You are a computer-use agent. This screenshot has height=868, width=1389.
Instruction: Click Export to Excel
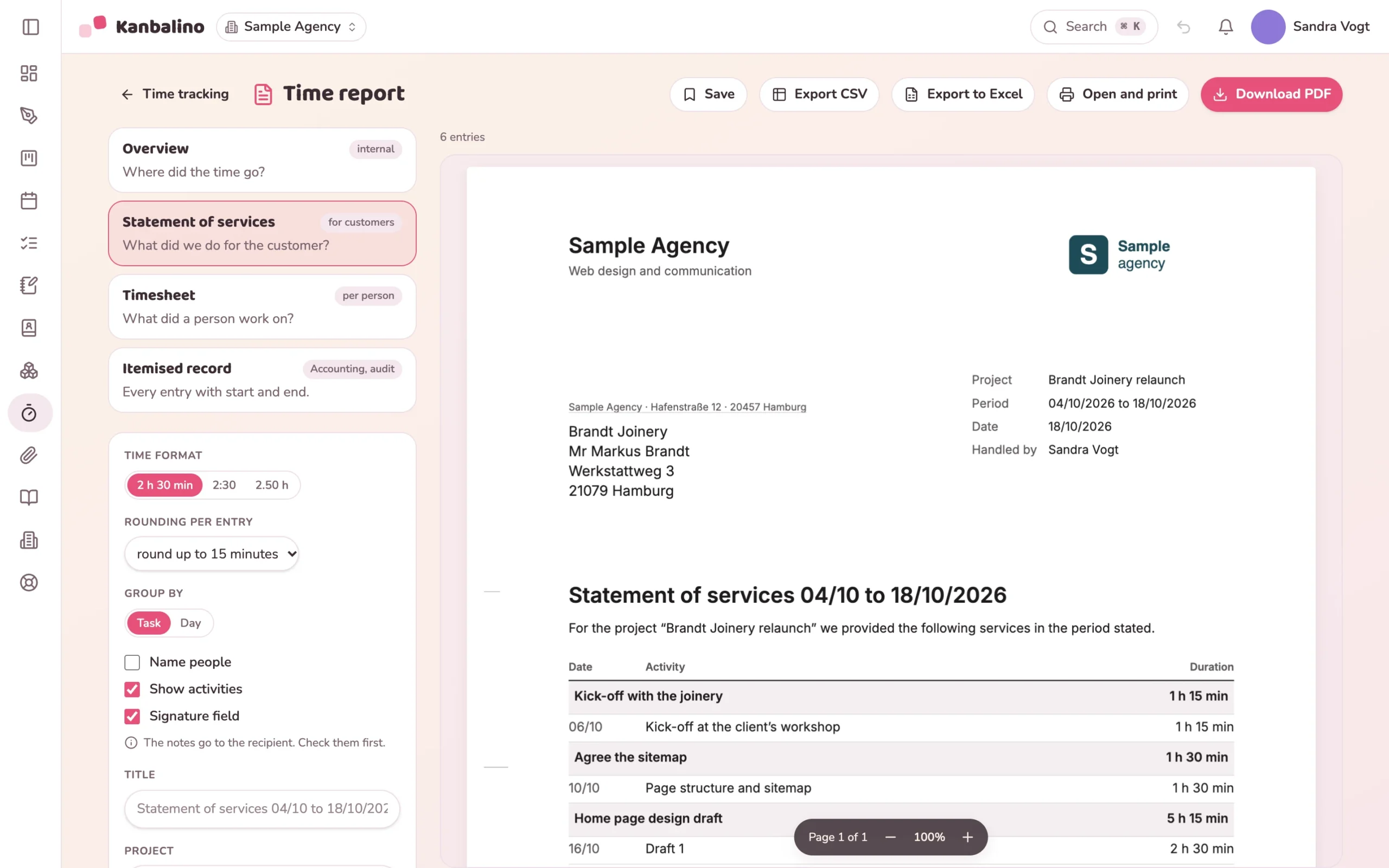pos(963,94)
